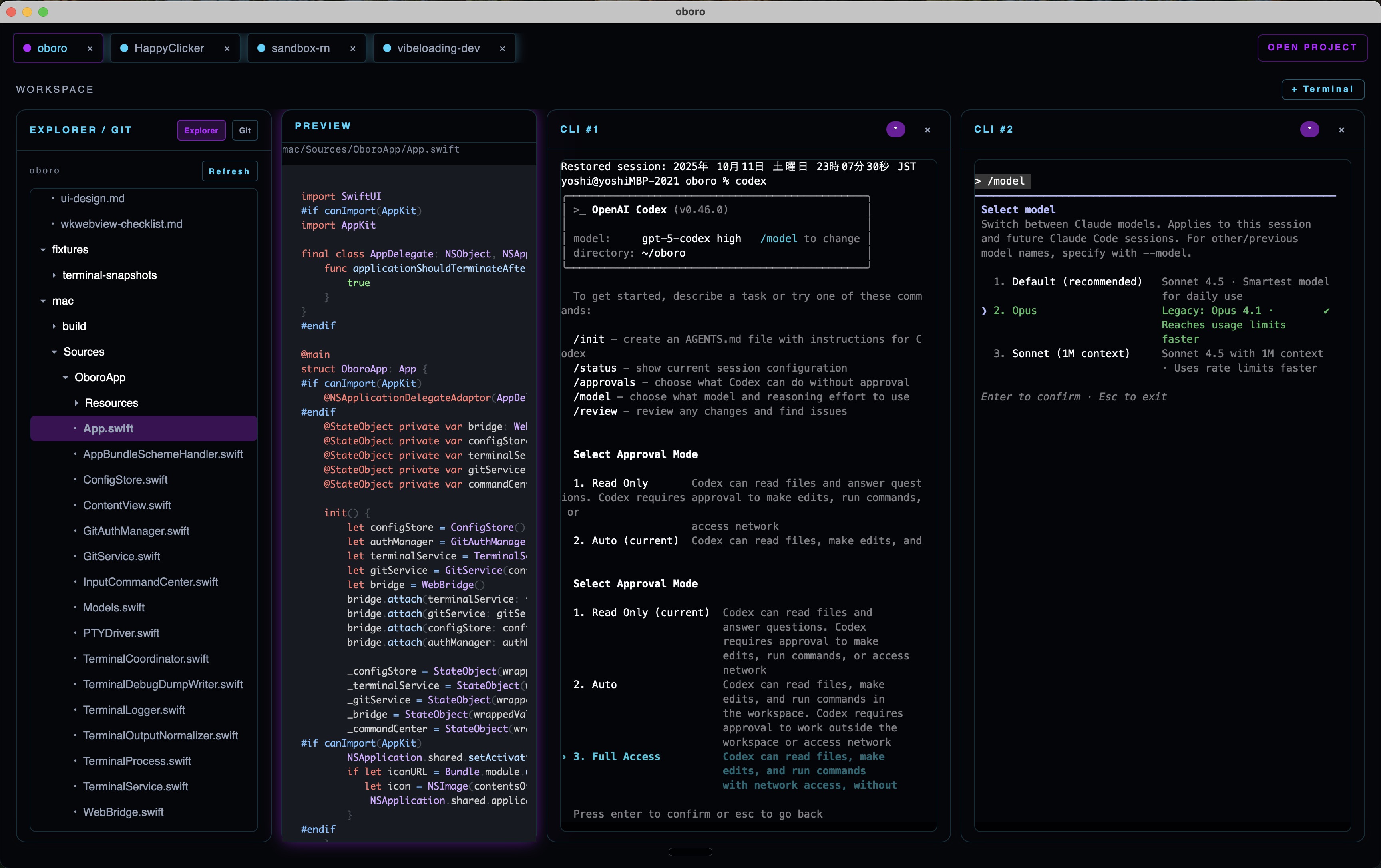
Task: Switch to the vibeloading-dev tab
Action: click(x=439, y=48)
